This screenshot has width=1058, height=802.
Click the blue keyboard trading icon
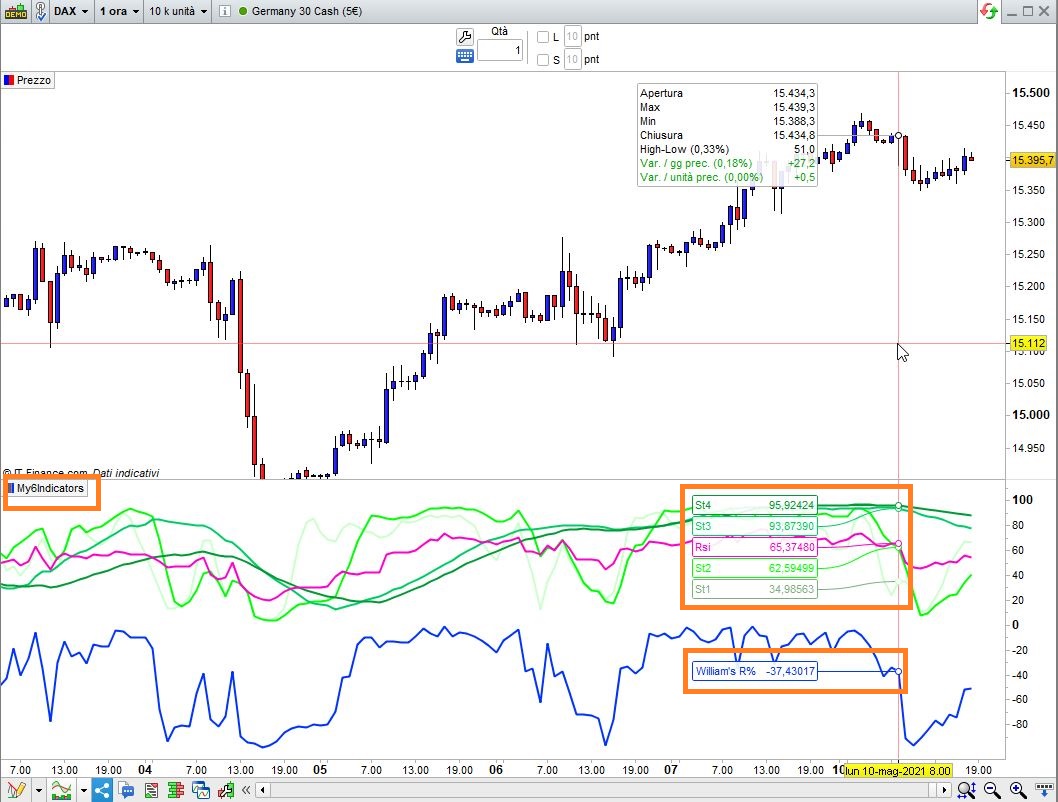point(465,57)
